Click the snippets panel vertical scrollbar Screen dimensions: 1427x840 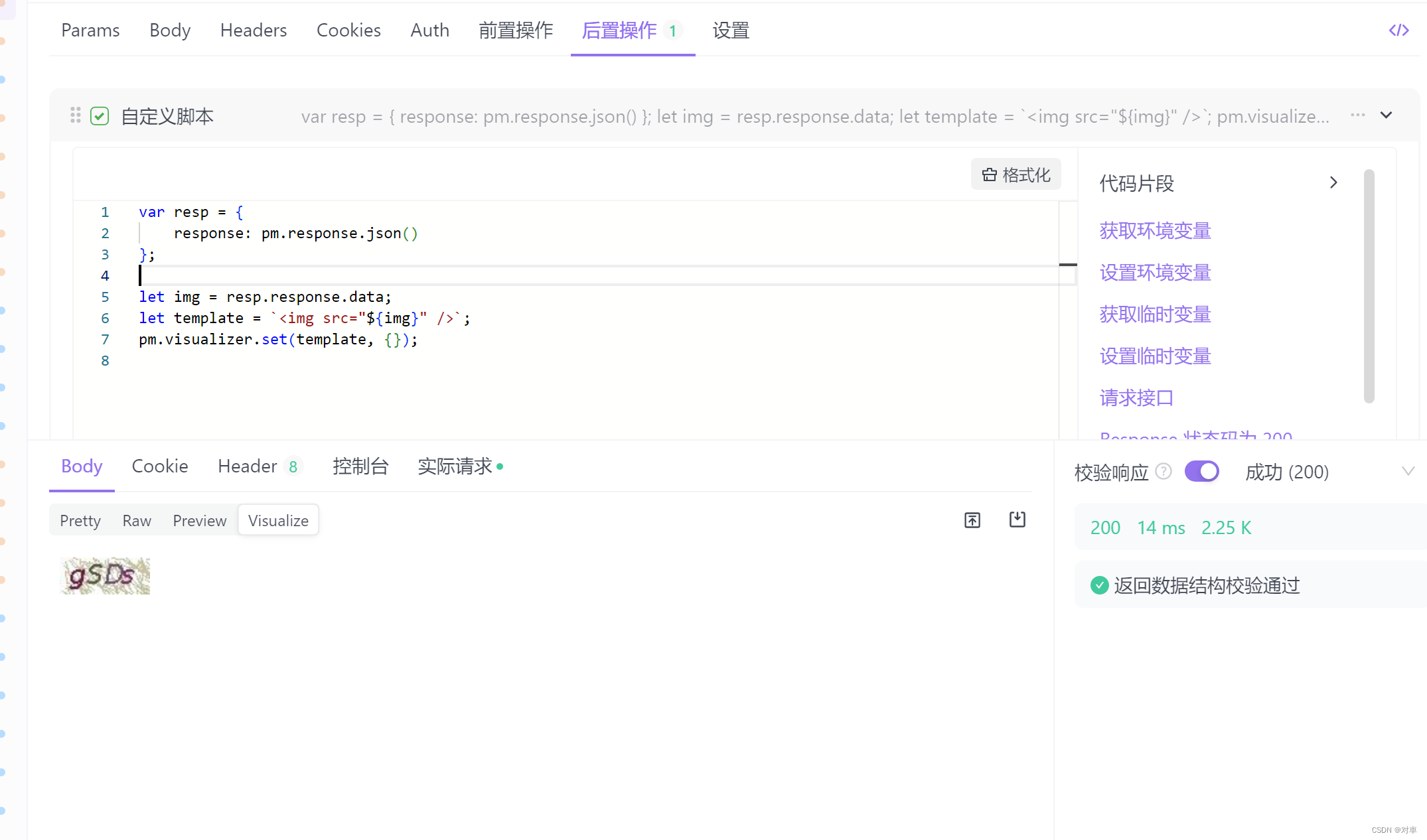click(x=1369, y=285)
